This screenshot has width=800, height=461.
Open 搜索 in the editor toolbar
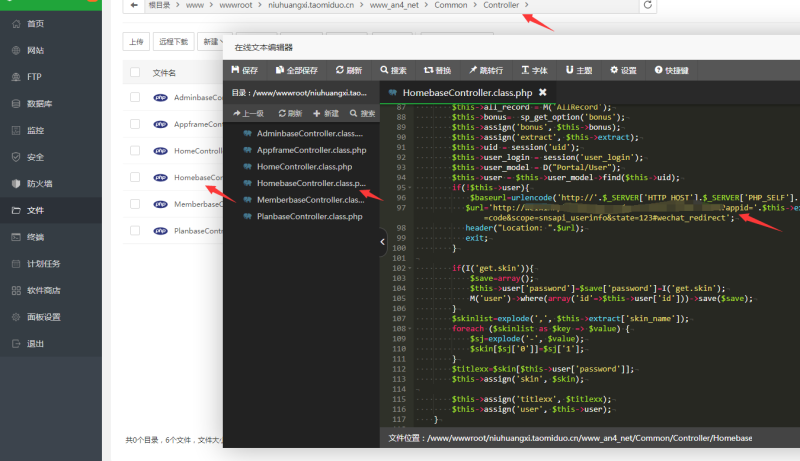(x=393, y=70)
